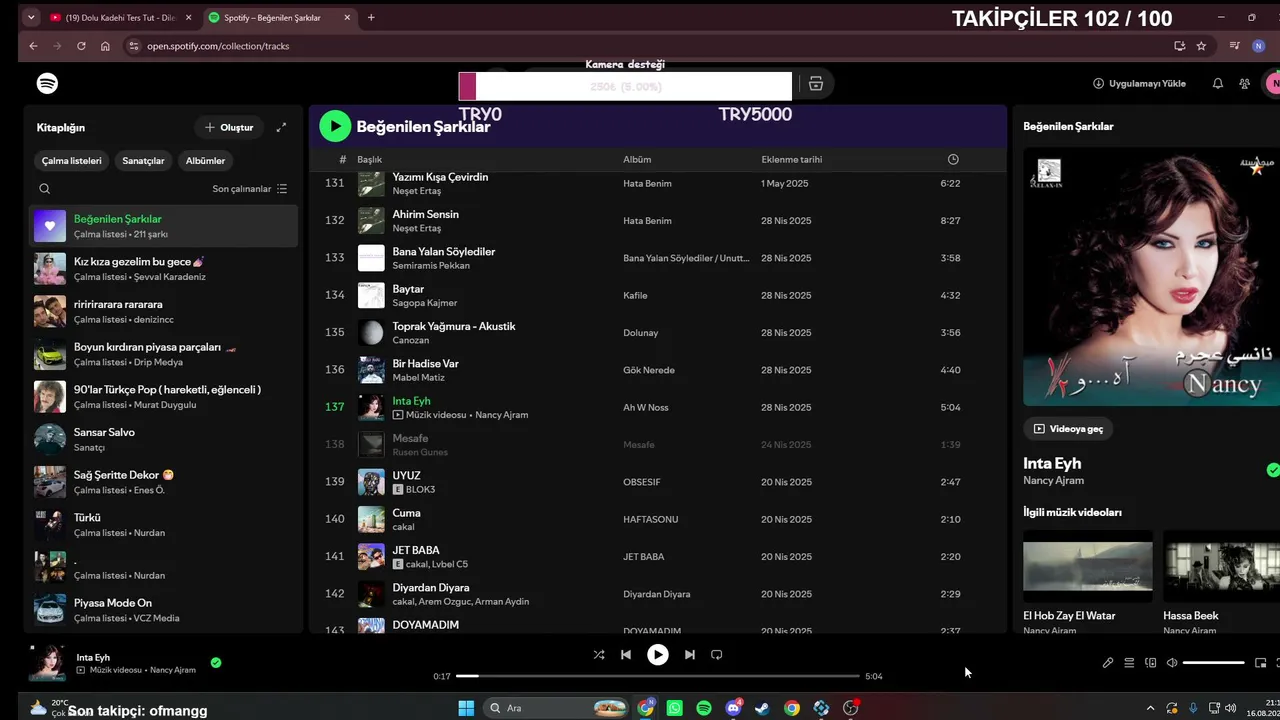The height and width of the screenshot is (720, 1280).
Task: Open WhatsApp from the taskbar
Action: (x=675, y=708)
